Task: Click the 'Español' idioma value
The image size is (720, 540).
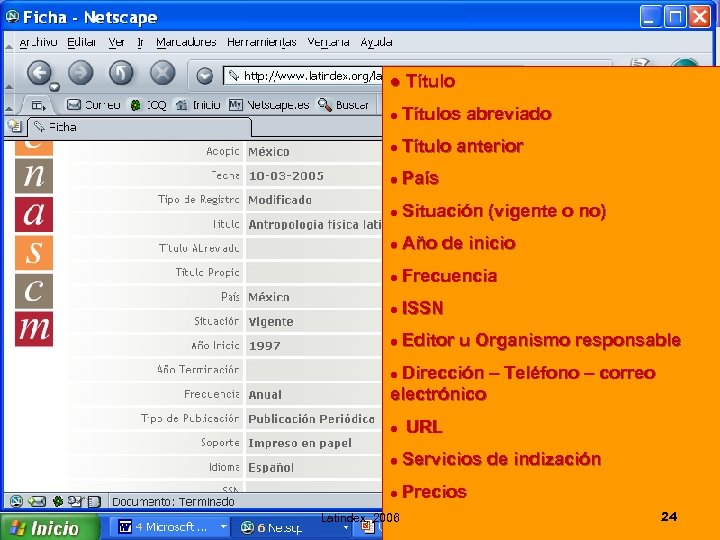Action: pos(271,468)
